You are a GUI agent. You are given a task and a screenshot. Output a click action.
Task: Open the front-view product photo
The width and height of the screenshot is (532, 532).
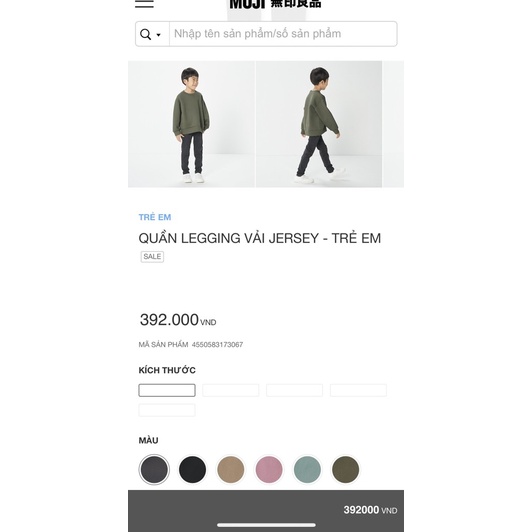[191, 124]
